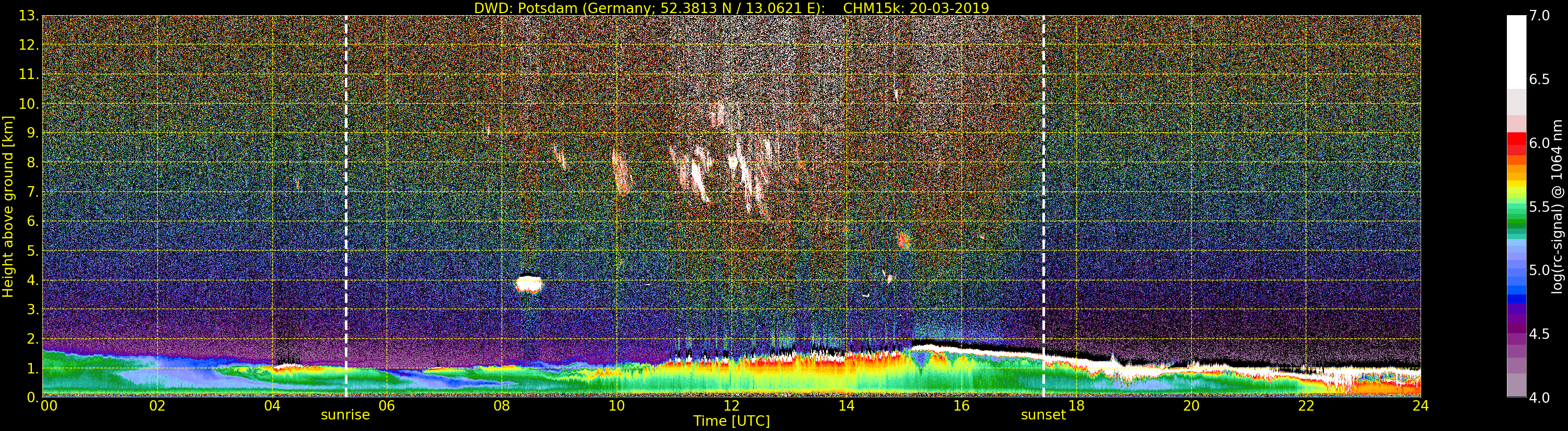Click the '10' time tick label

(617, 405)
